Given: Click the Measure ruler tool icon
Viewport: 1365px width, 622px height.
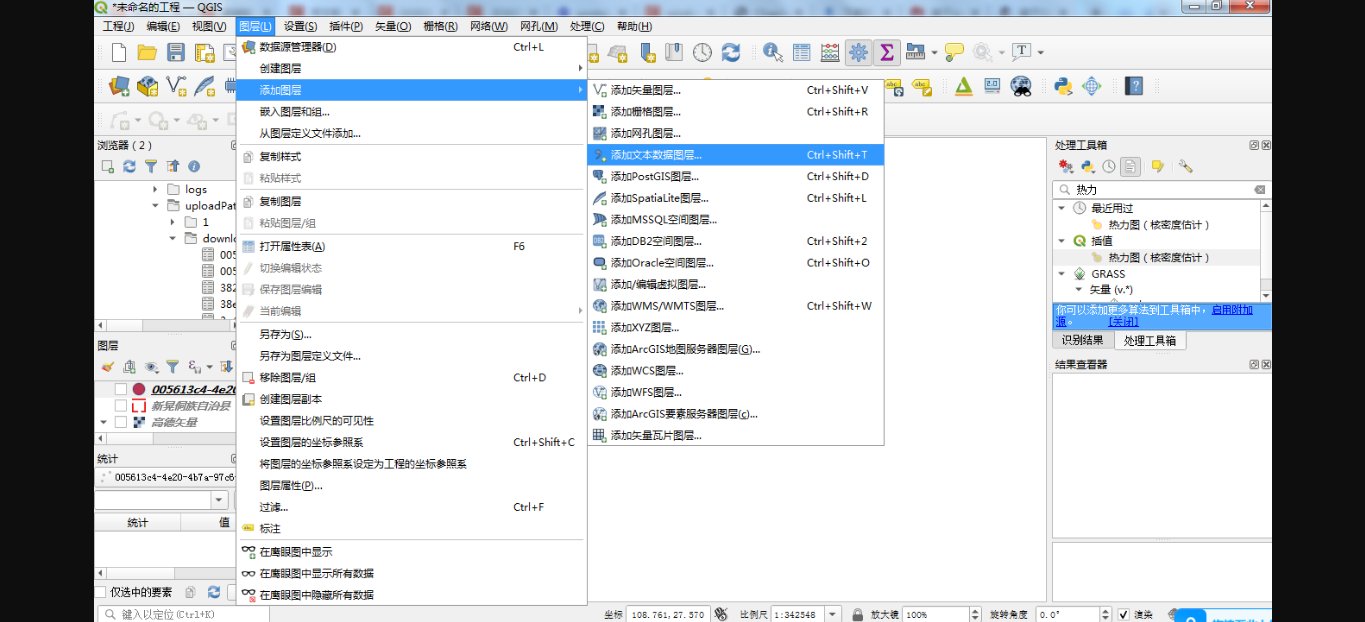Looking at the screenshot, I should [x=915, y=53].
